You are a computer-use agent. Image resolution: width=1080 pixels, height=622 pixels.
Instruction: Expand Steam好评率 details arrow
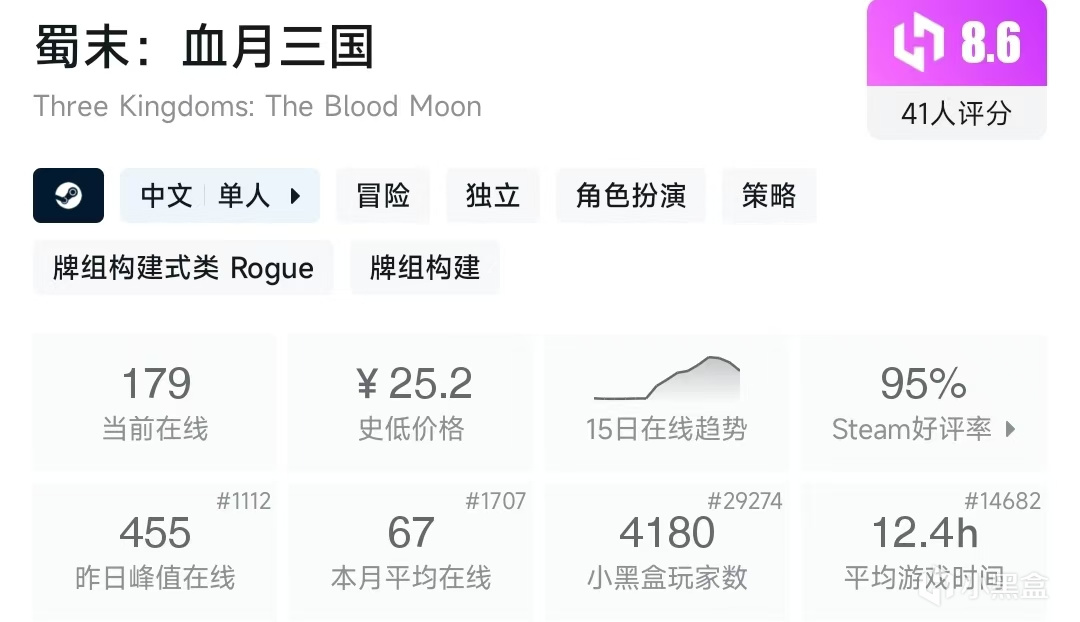click(x=1010, y=429)
